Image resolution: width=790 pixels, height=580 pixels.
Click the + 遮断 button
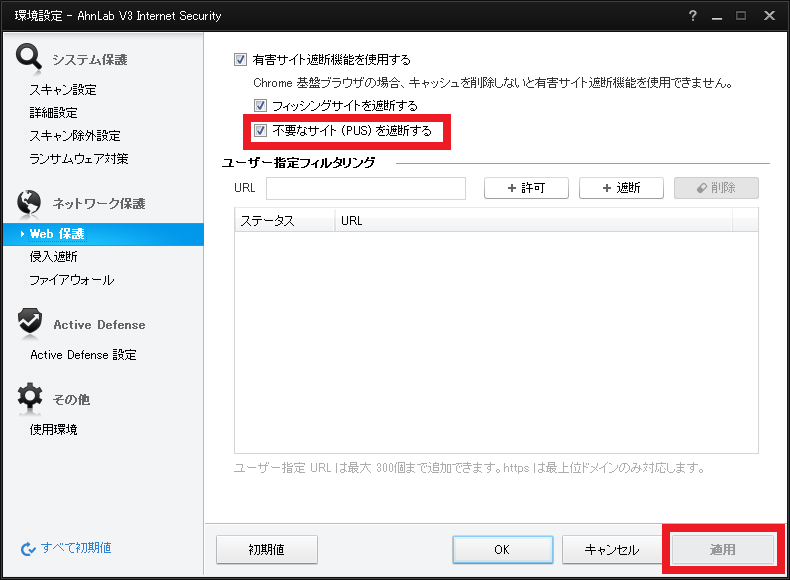(621, 188)
